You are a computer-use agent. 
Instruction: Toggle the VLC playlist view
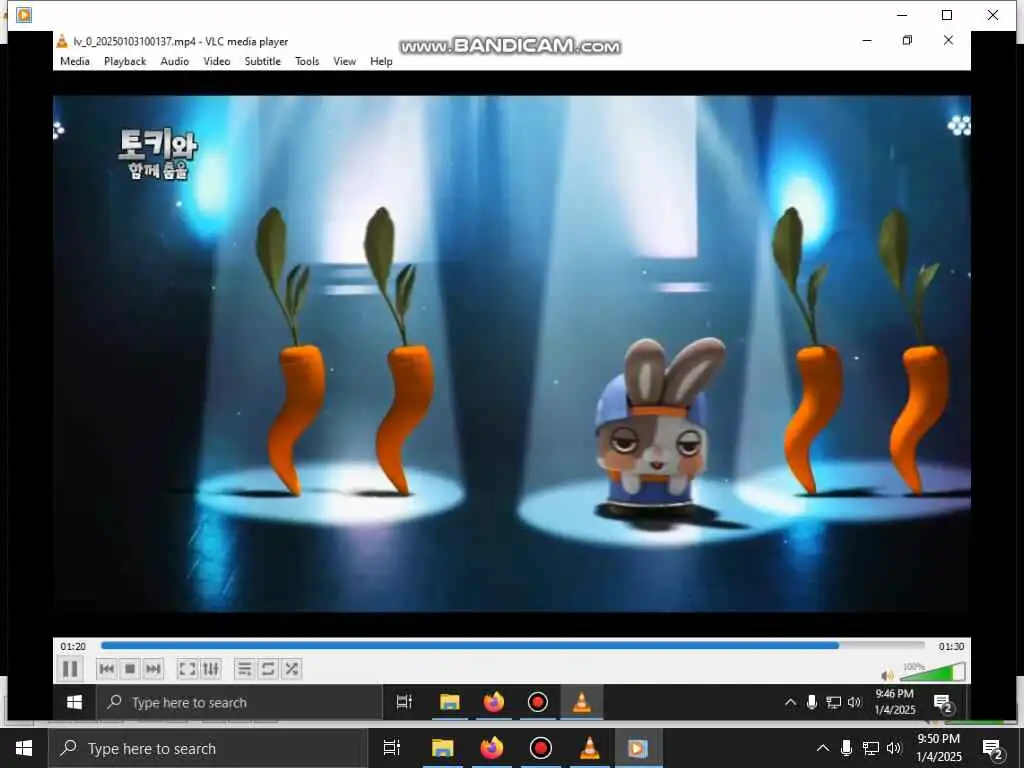245,669
